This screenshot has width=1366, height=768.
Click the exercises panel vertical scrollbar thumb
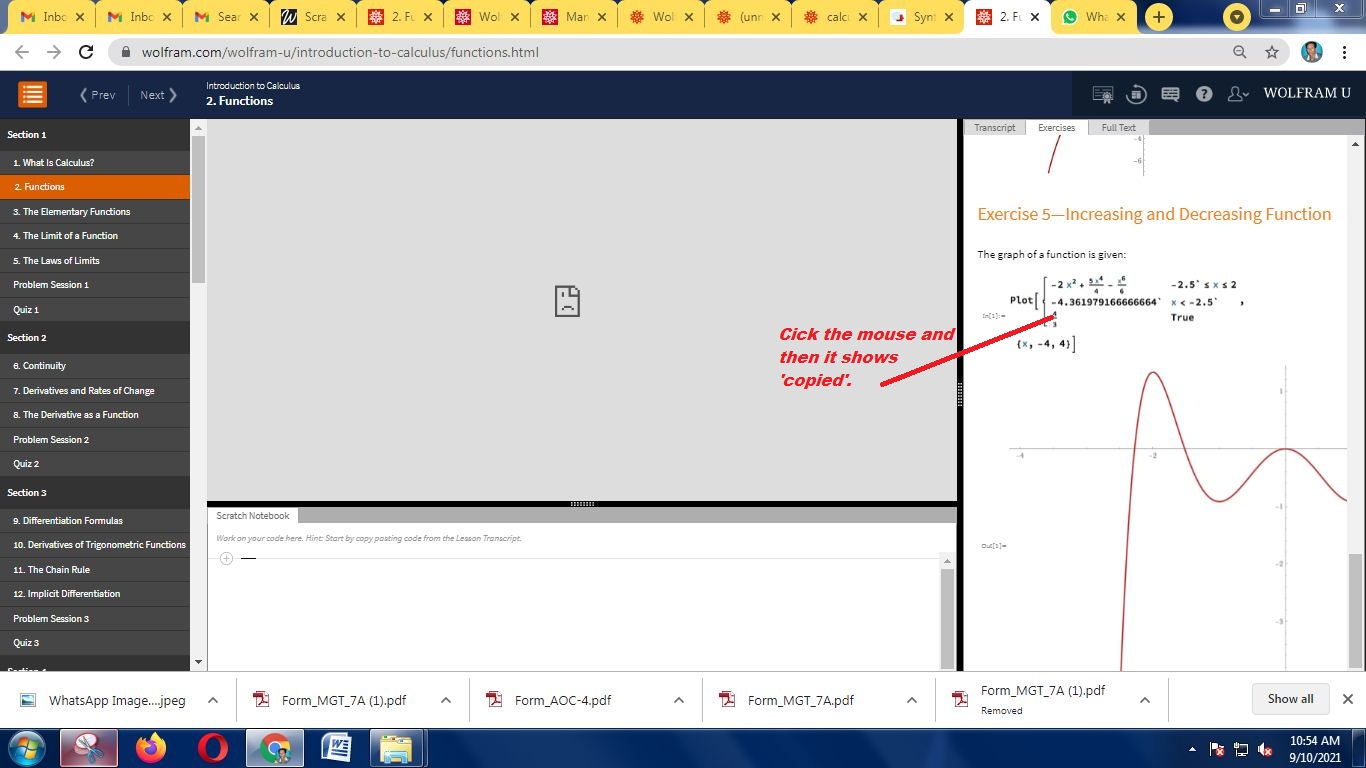click(1355, 610)
